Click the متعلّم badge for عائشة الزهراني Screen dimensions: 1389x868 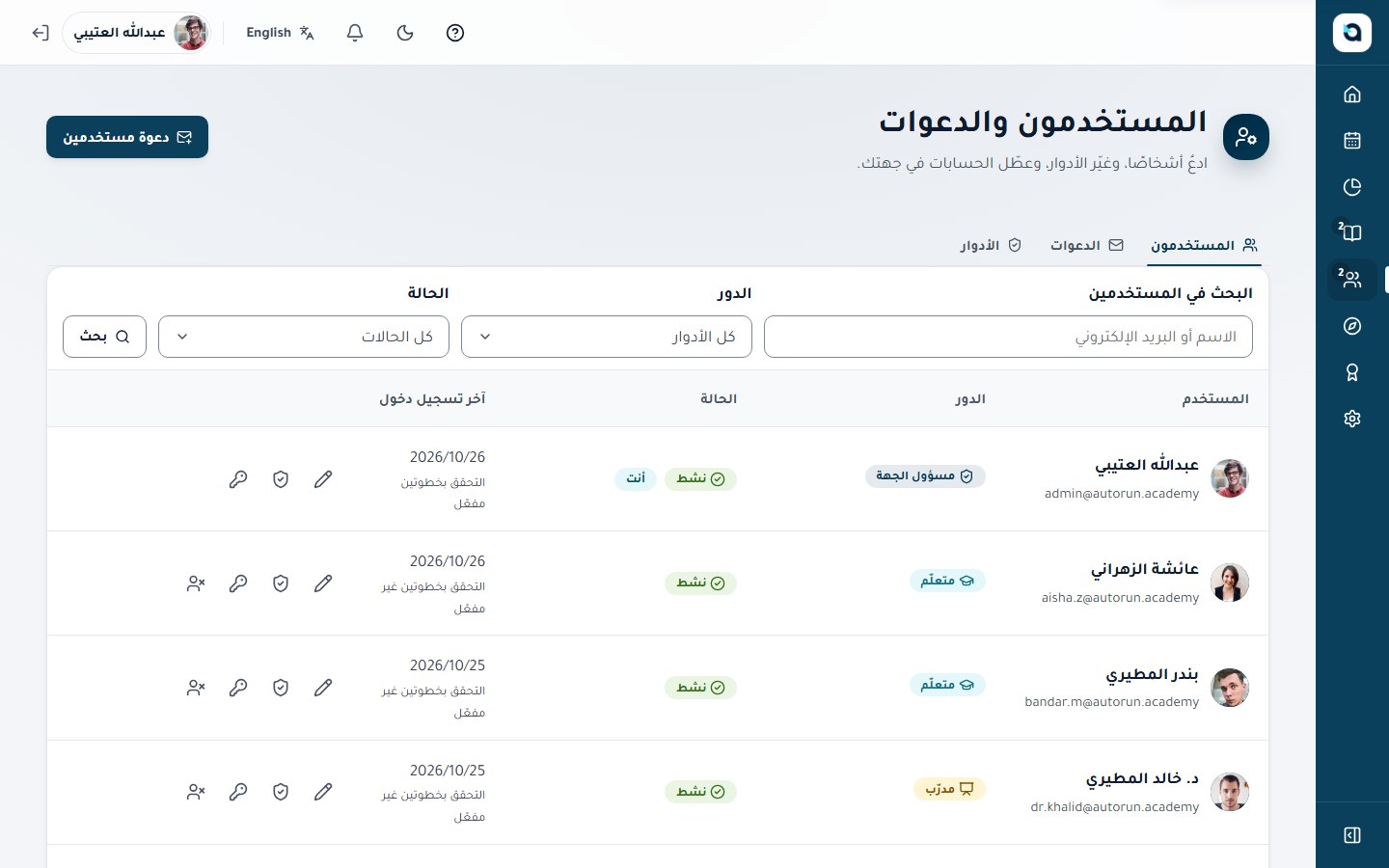click(946, 581)
